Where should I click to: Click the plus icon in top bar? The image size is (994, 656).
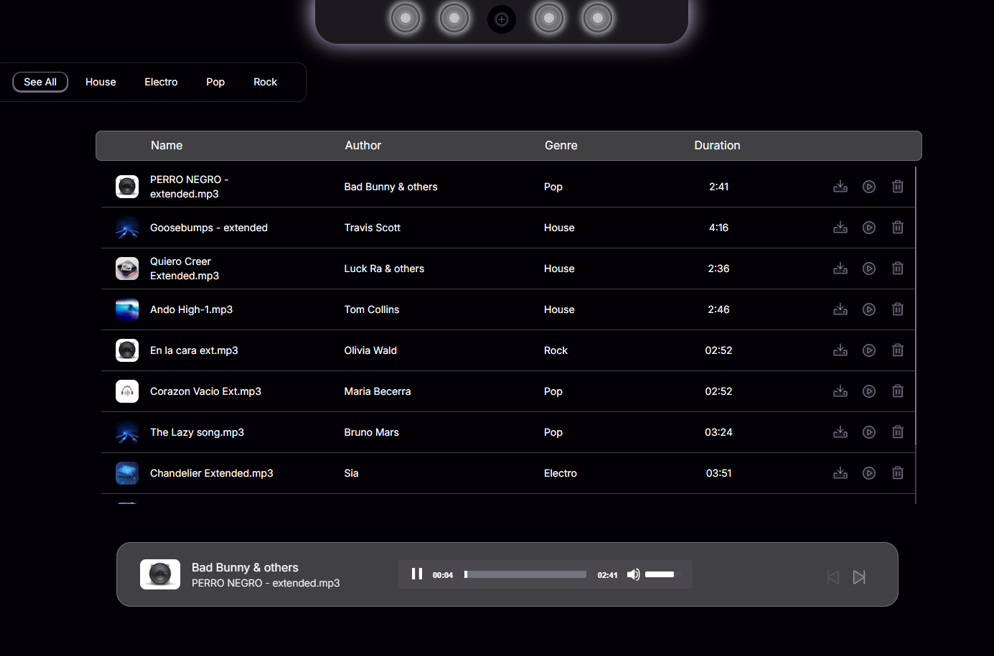(x=502, y=19)
